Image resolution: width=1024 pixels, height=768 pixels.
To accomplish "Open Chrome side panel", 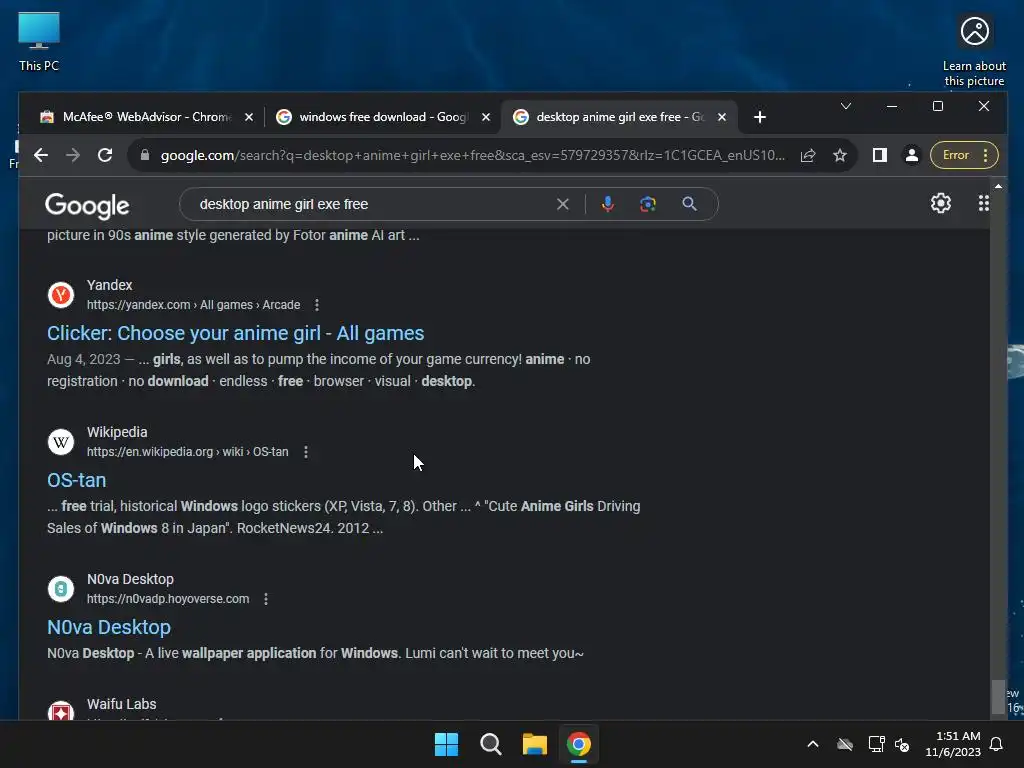I will point(880,155).
